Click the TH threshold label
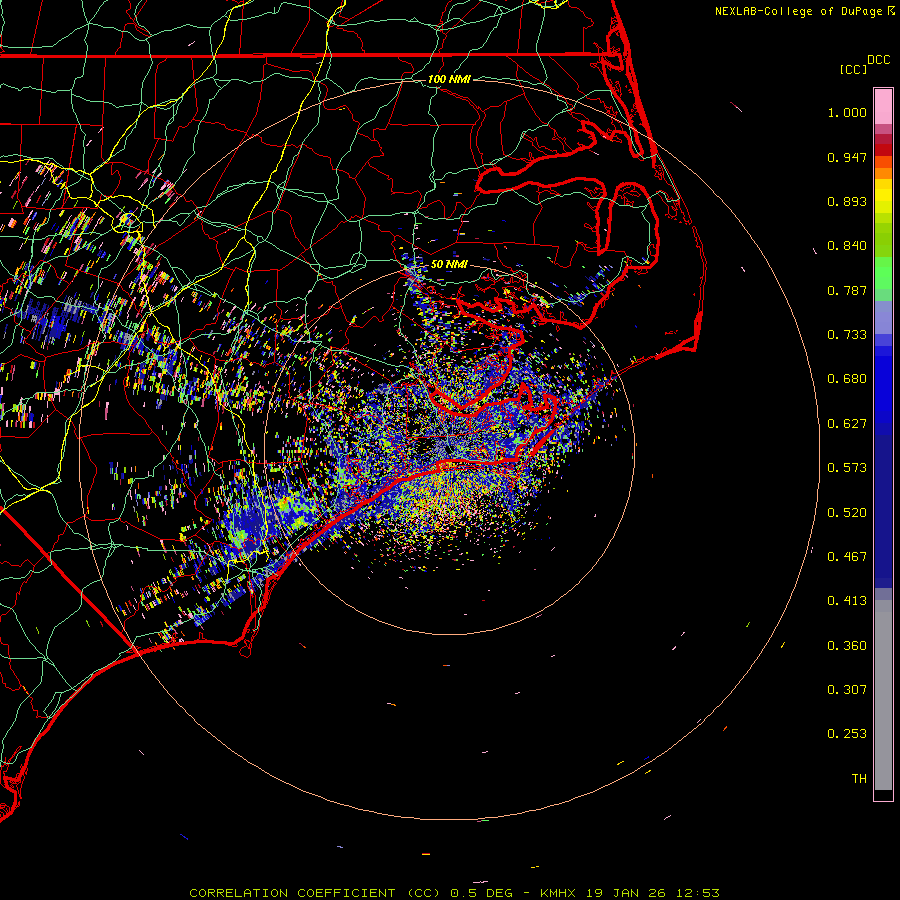 (859, 779)
